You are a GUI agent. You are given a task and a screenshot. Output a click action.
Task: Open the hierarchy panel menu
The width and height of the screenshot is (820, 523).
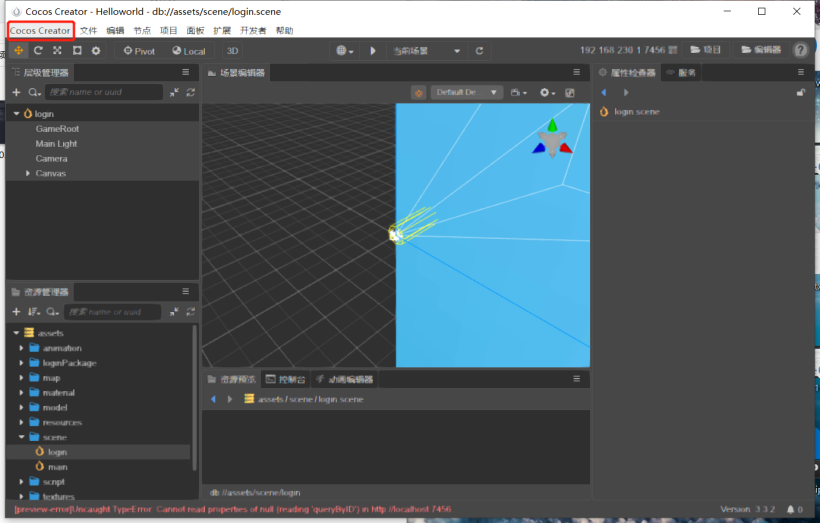pyautogui.click(x=186, y=72)
